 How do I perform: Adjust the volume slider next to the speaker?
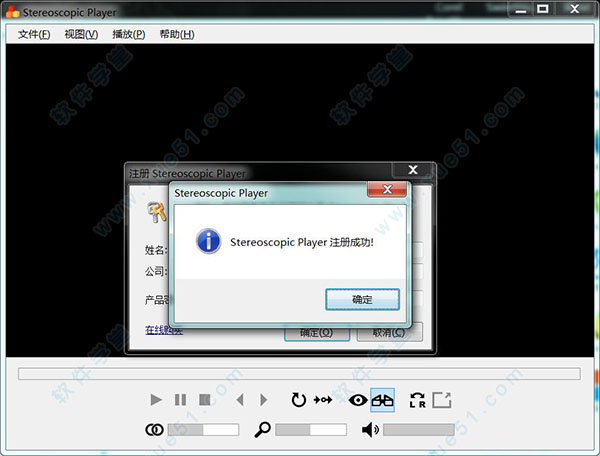pyautogui.click(x=419, y=430)
